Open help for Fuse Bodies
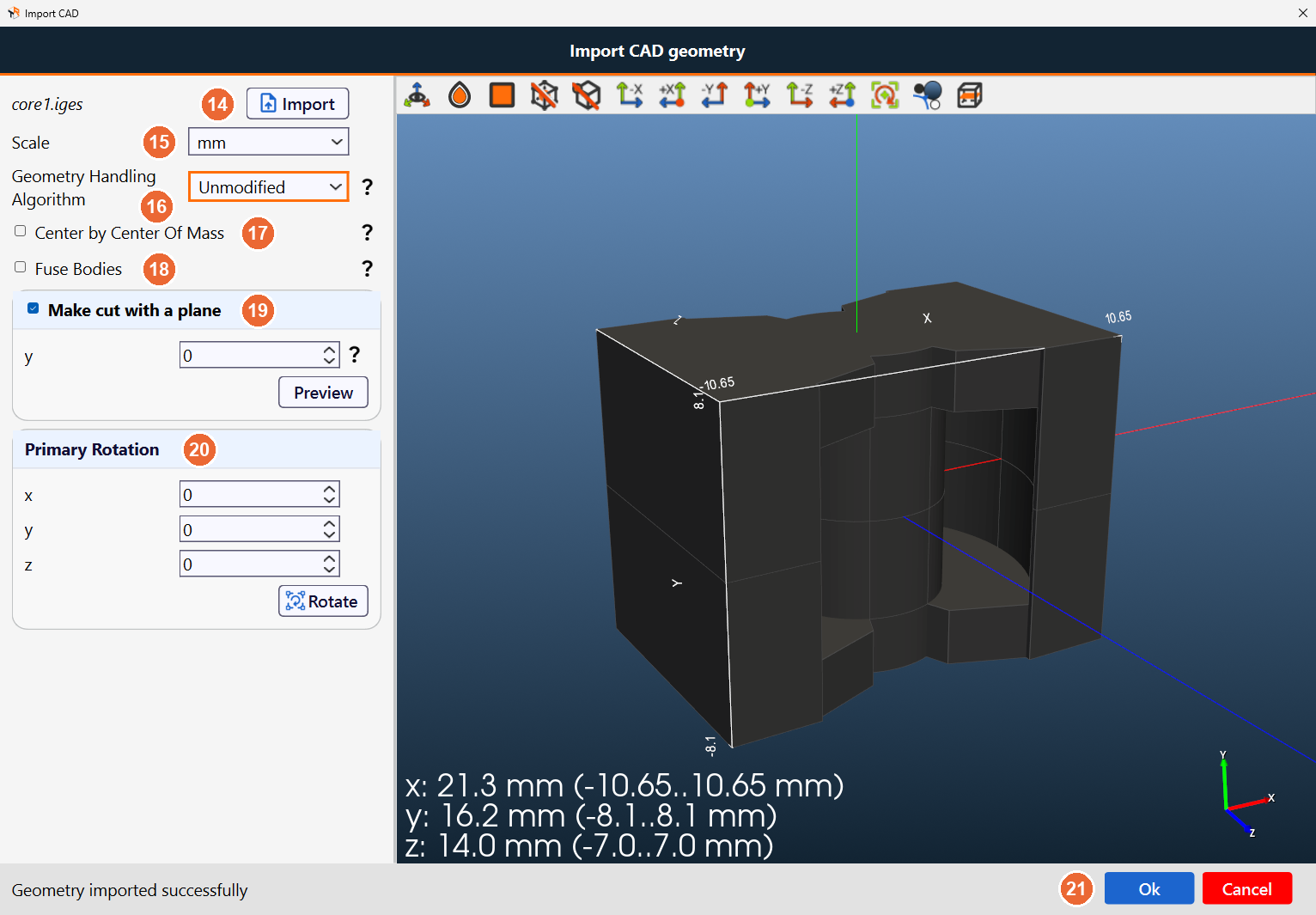 [x=368, y=268]
